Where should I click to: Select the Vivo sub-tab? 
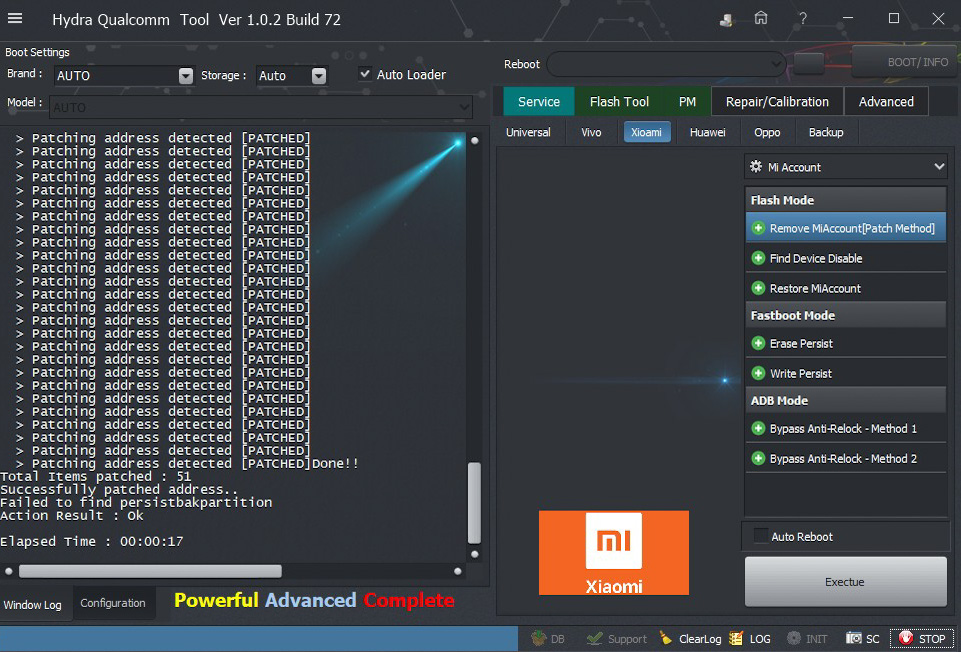coord(591,132)
